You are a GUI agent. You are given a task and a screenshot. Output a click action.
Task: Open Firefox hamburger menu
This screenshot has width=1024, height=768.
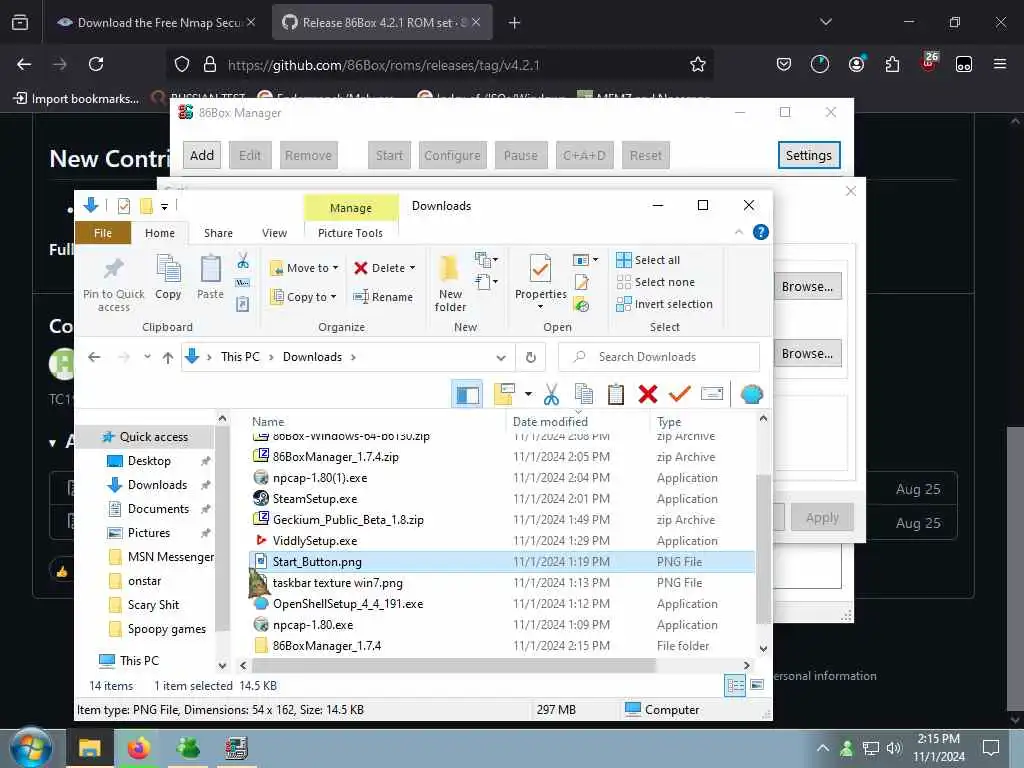tap(999, 64)
